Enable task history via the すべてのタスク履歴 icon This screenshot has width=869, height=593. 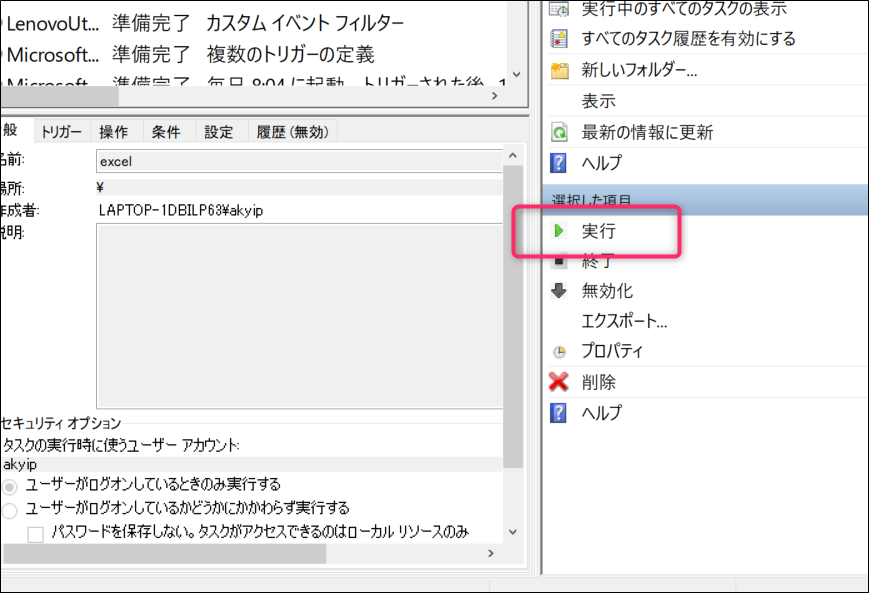point(558,38)
